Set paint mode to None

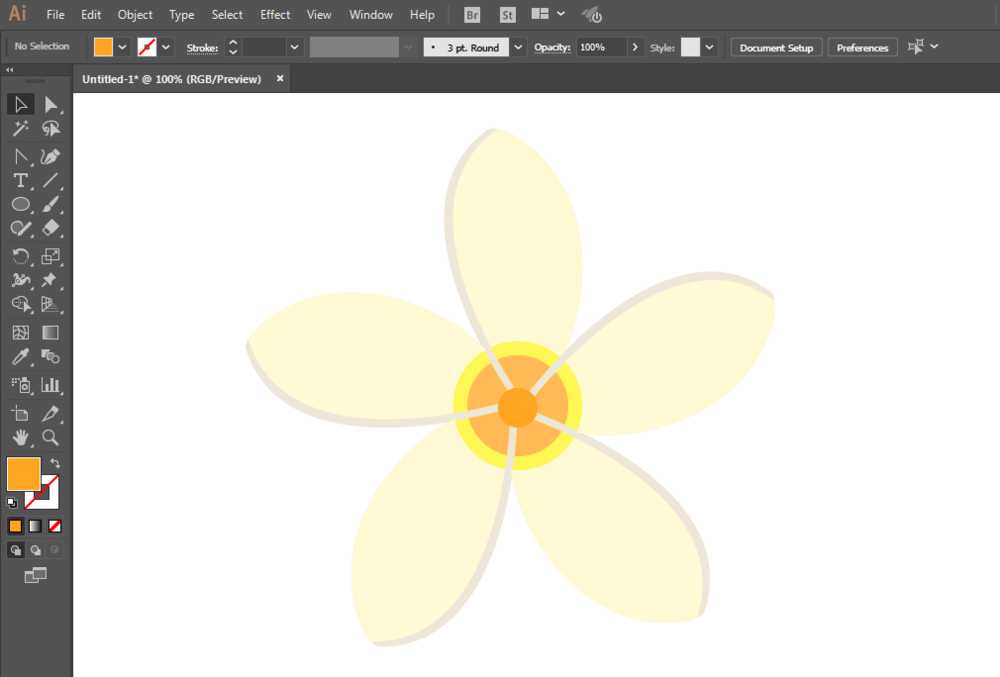[x=55, y=526]
